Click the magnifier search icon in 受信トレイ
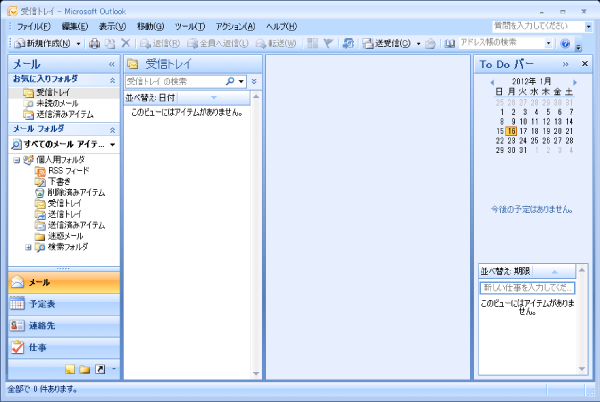This screenshot has width=600, height=402. coord(230,81)
